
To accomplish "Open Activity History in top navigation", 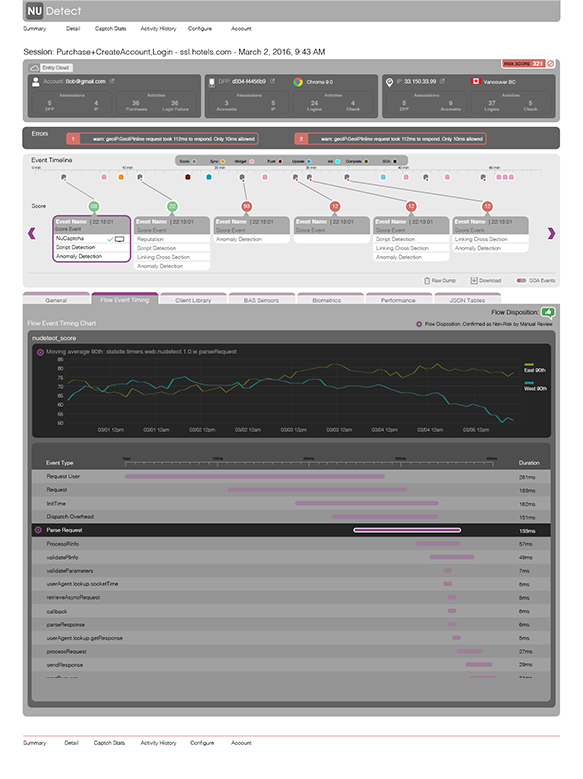I will 159,29.
